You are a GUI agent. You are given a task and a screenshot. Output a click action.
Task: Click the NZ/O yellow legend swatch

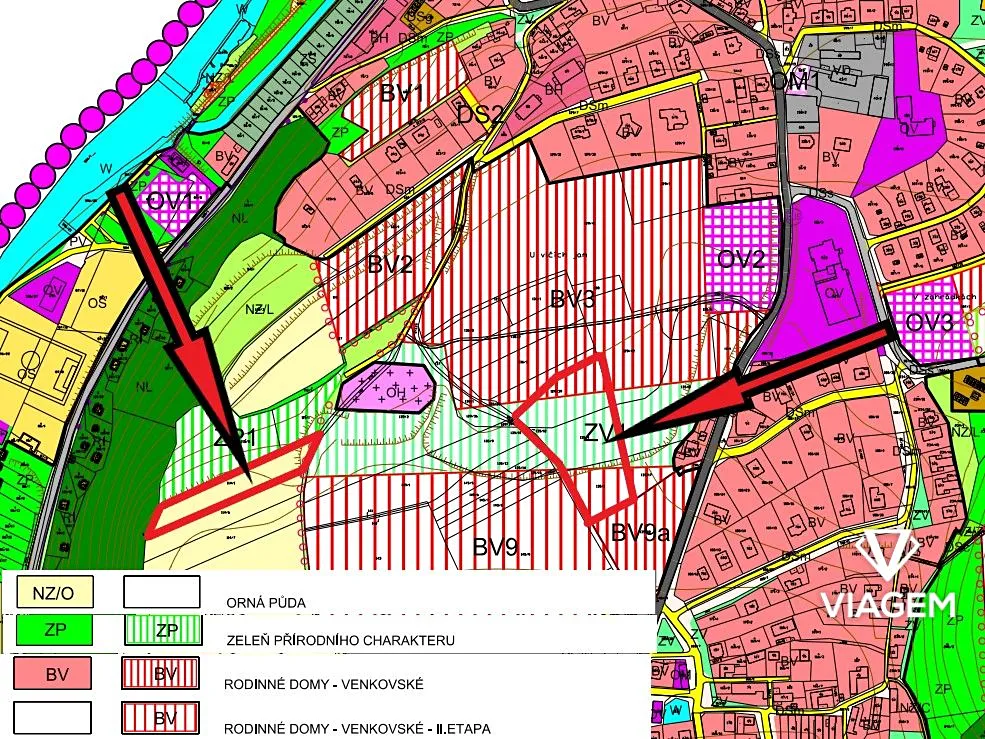point(53,593)
